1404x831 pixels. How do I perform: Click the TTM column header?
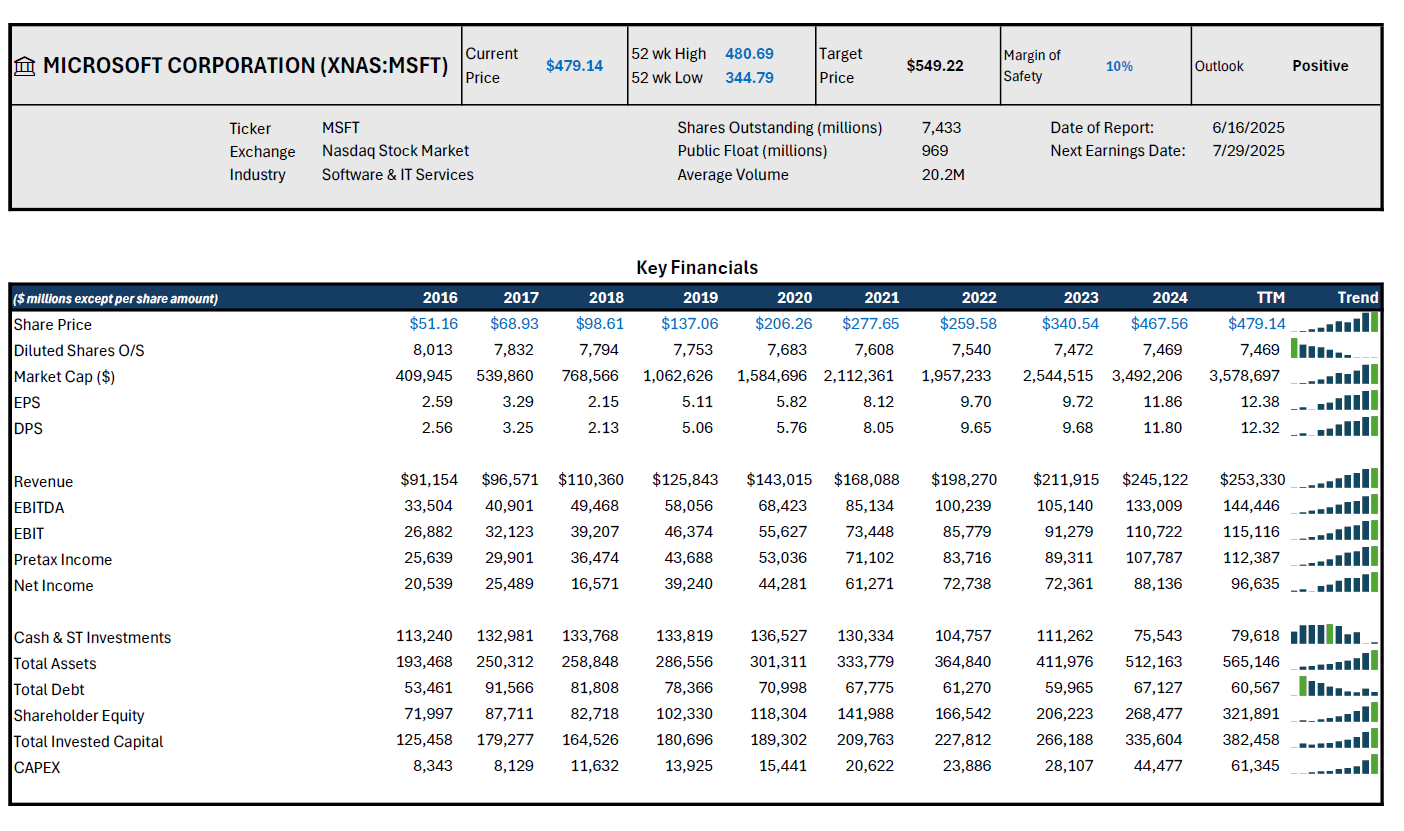(x=1270, y=298)
